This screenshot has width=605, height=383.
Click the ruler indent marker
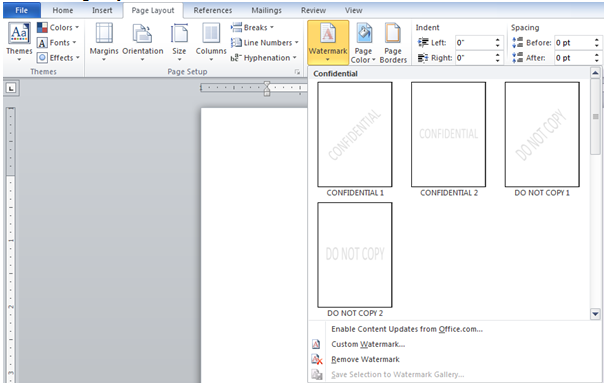[267, 89]
